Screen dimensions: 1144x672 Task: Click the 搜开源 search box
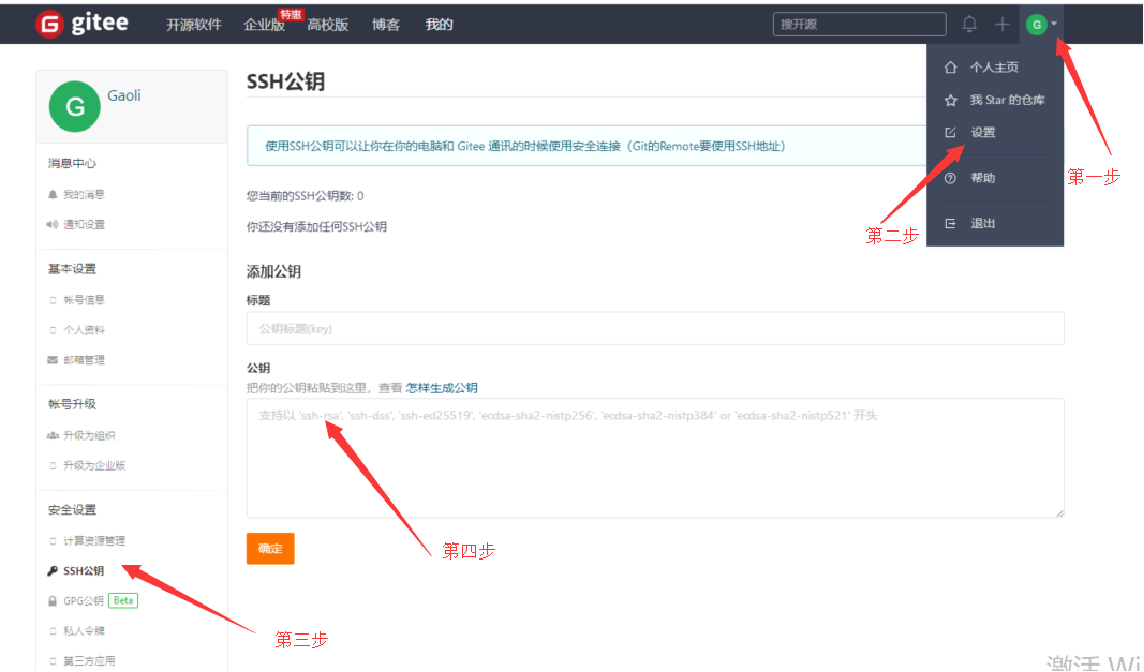click(858, 23)
